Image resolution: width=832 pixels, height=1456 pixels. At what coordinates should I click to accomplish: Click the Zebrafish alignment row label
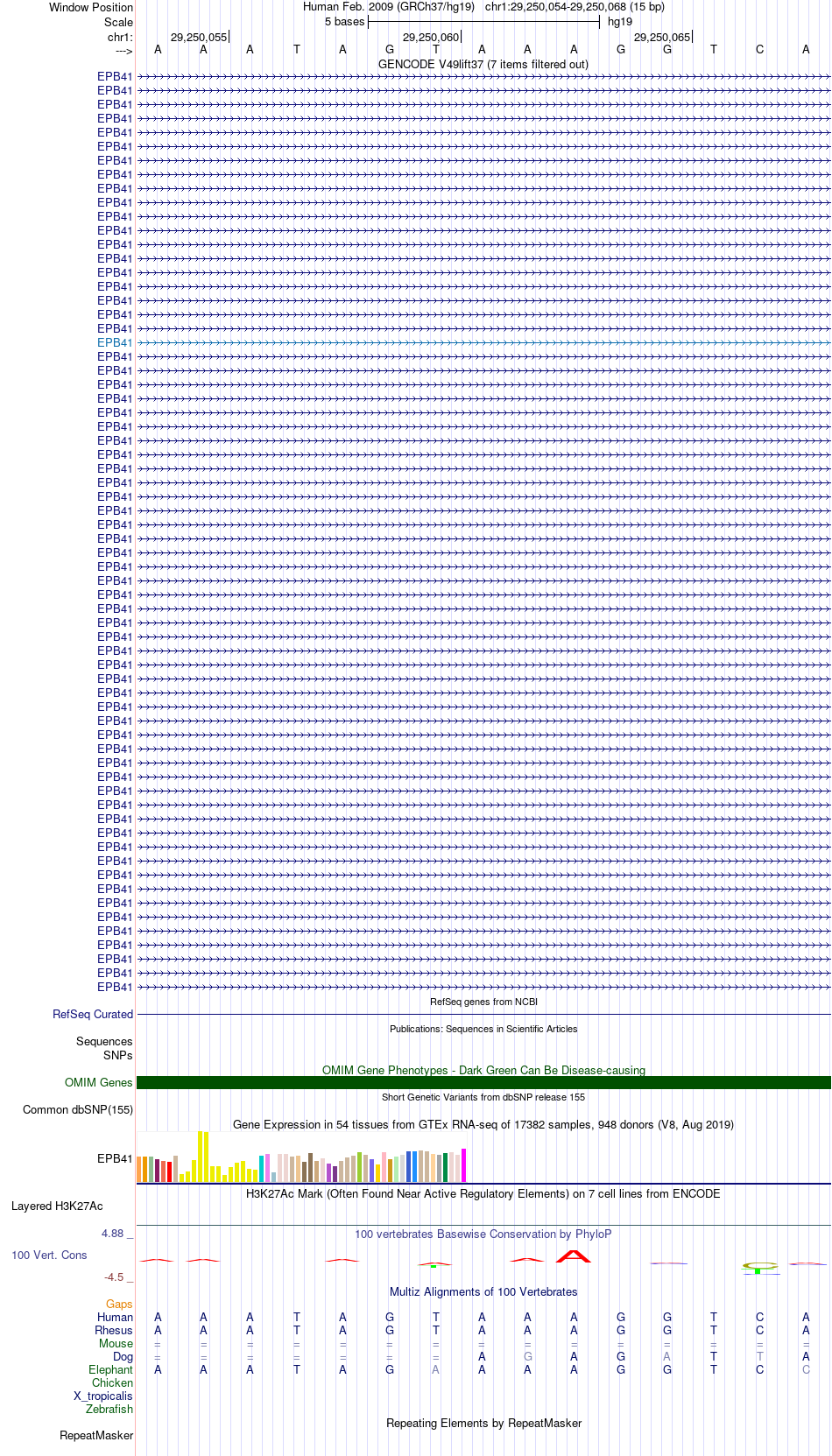click(109, 1409)
